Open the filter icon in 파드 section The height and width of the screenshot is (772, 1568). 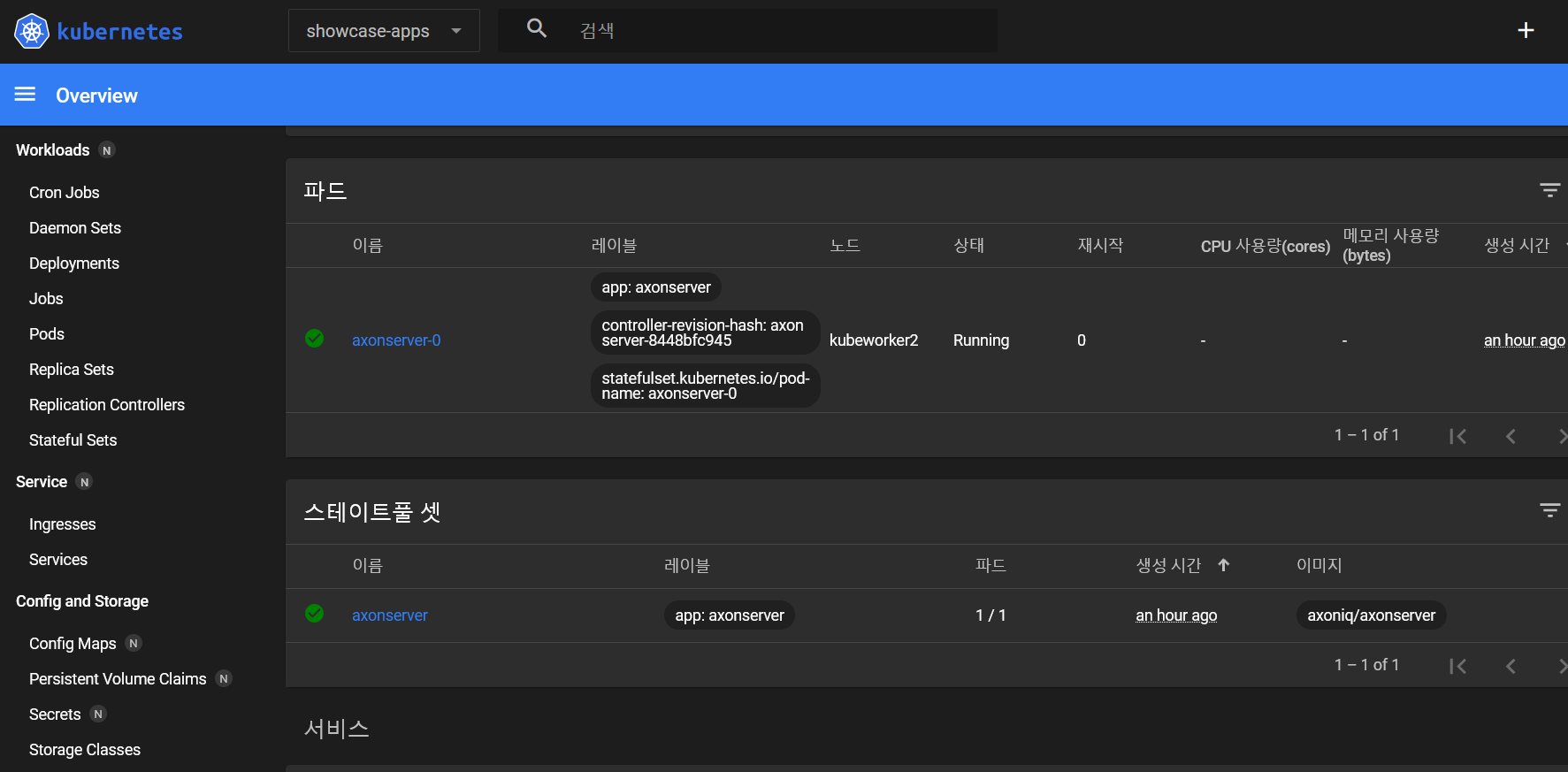[x=1549, y=190]
